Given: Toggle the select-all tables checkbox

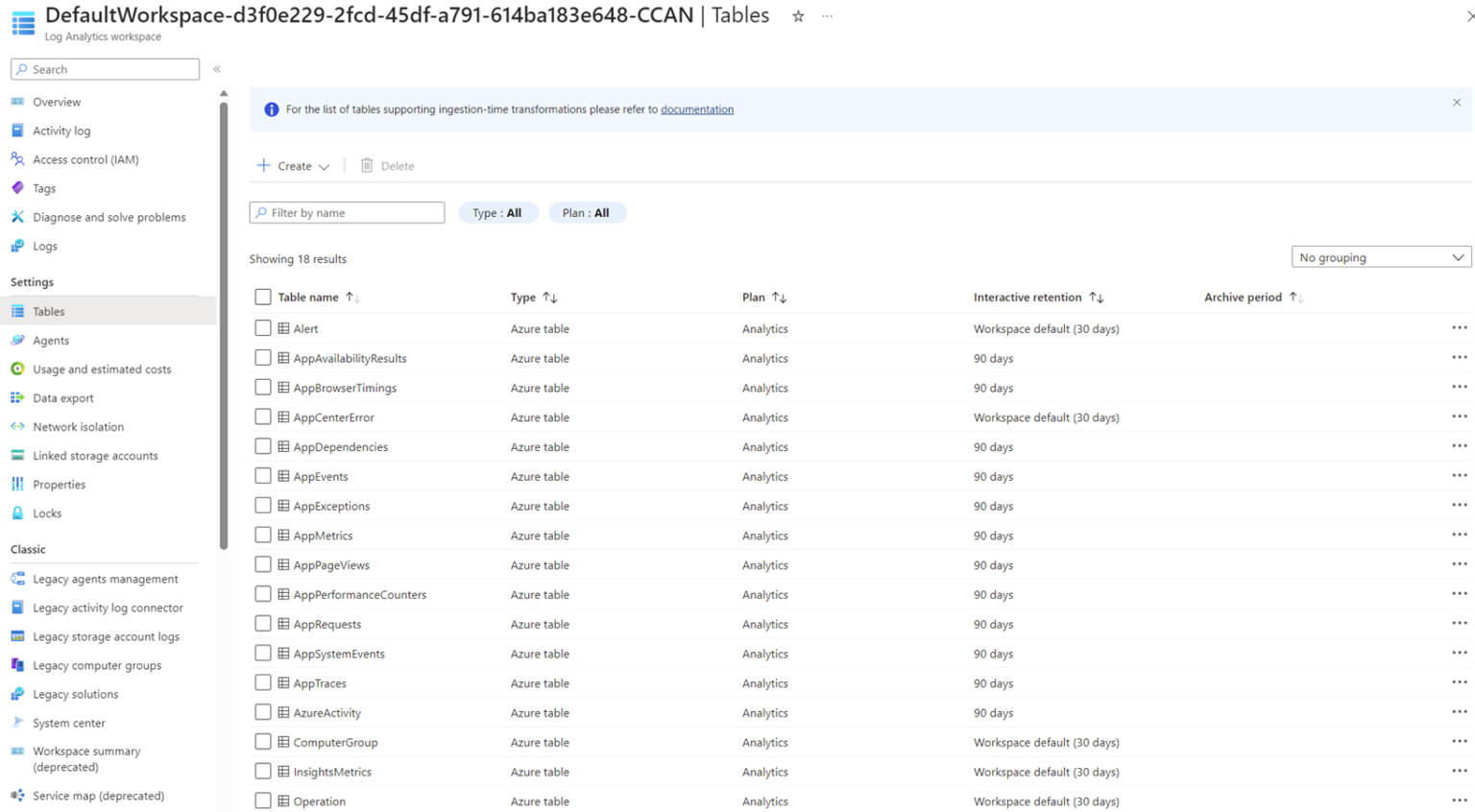Looking at the screenshot, I should pyautogui.click(x=263, y=297).
